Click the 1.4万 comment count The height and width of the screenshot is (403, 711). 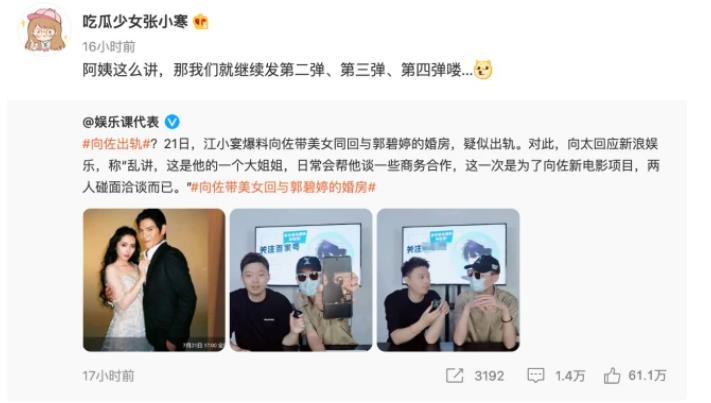point(570,376)
